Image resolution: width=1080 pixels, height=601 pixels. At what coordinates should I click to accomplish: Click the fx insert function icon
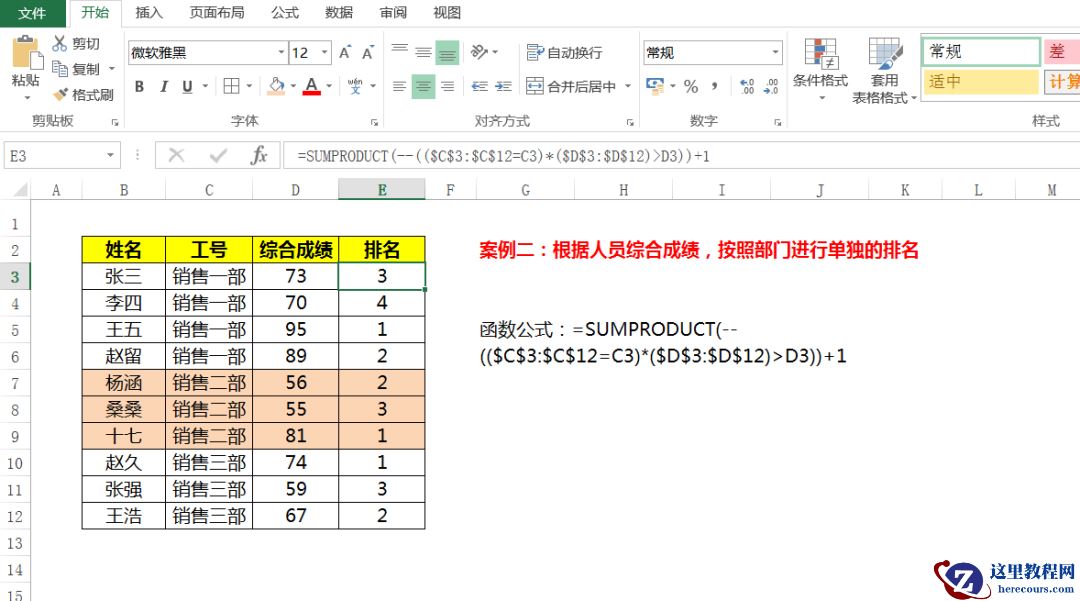259,156
